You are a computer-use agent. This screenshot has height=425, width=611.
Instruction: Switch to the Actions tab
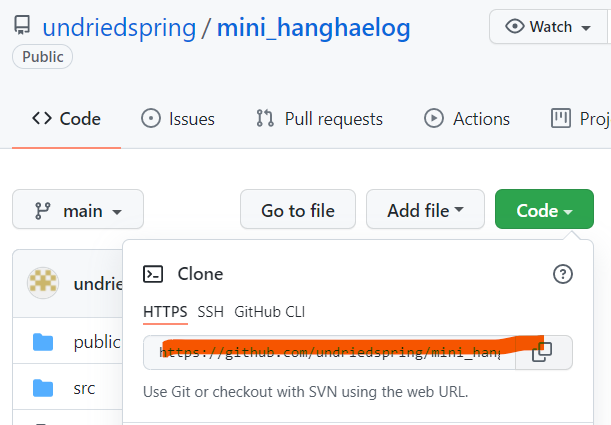click(x=467, y=119)
